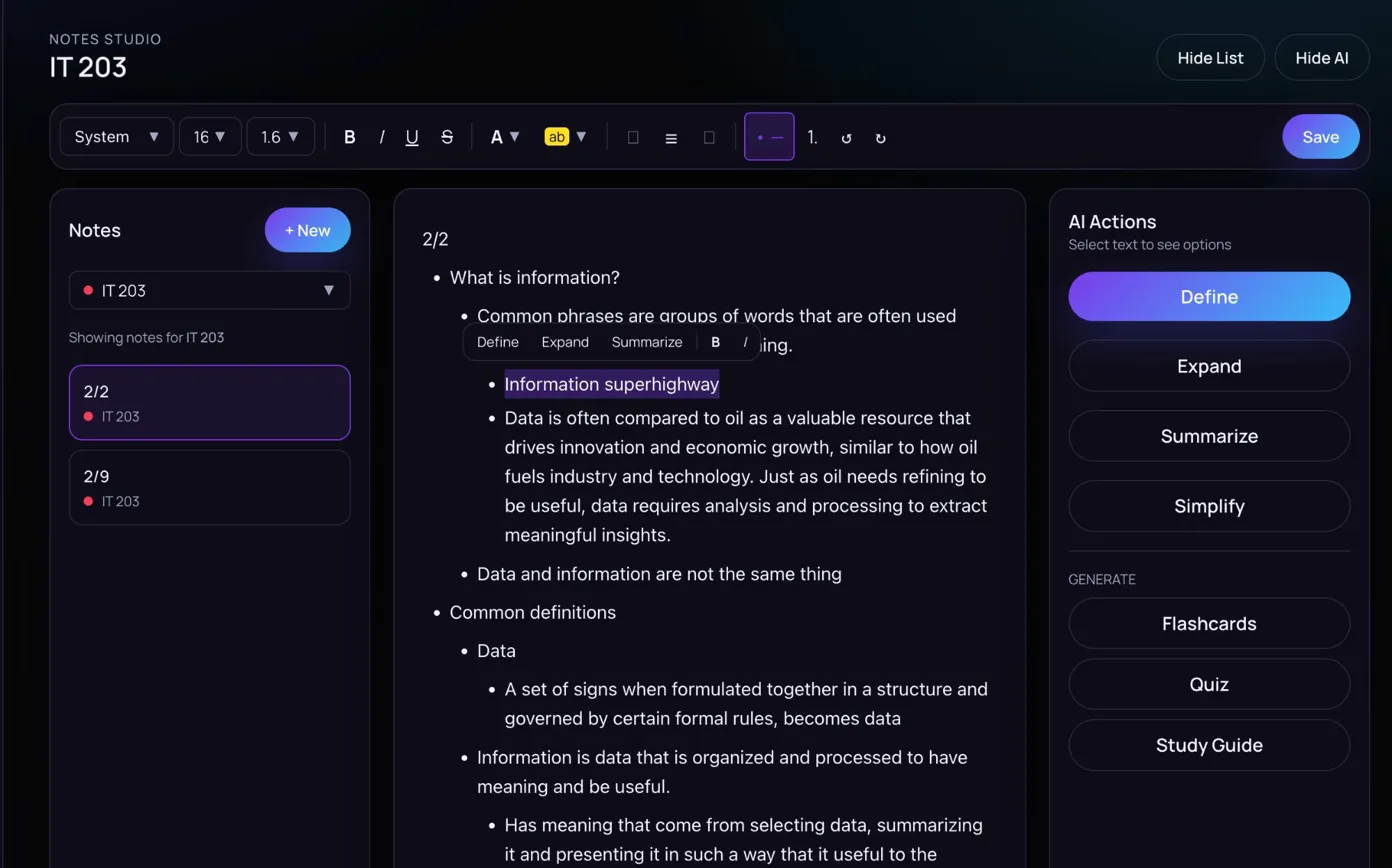This screenshot has width=1392, height=868.
Task: Open the 2/9 note in the list
Action: [209, 487]
